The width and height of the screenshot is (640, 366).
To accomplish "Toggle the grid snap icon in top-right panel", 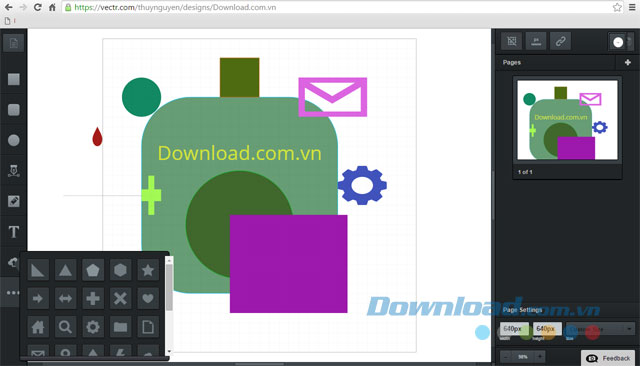I will tap(511, 41).
